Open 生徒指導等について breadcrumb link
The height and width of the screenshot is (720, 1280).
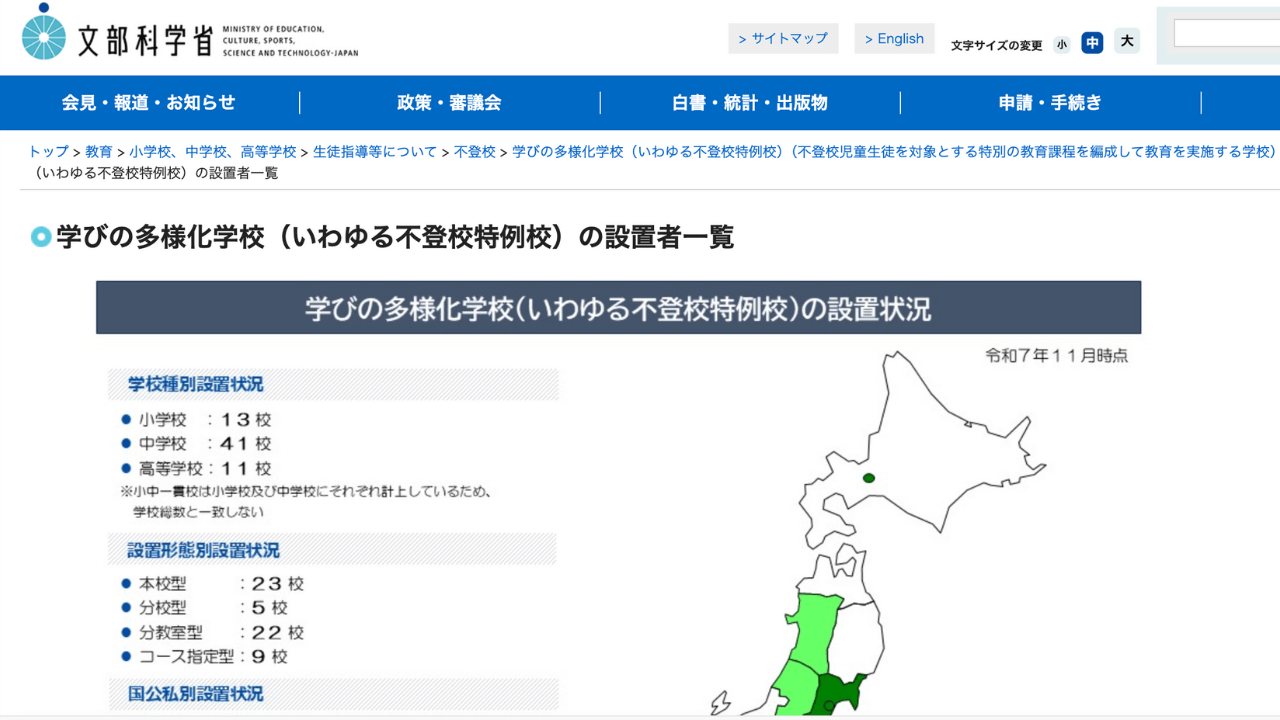[375, 152]
